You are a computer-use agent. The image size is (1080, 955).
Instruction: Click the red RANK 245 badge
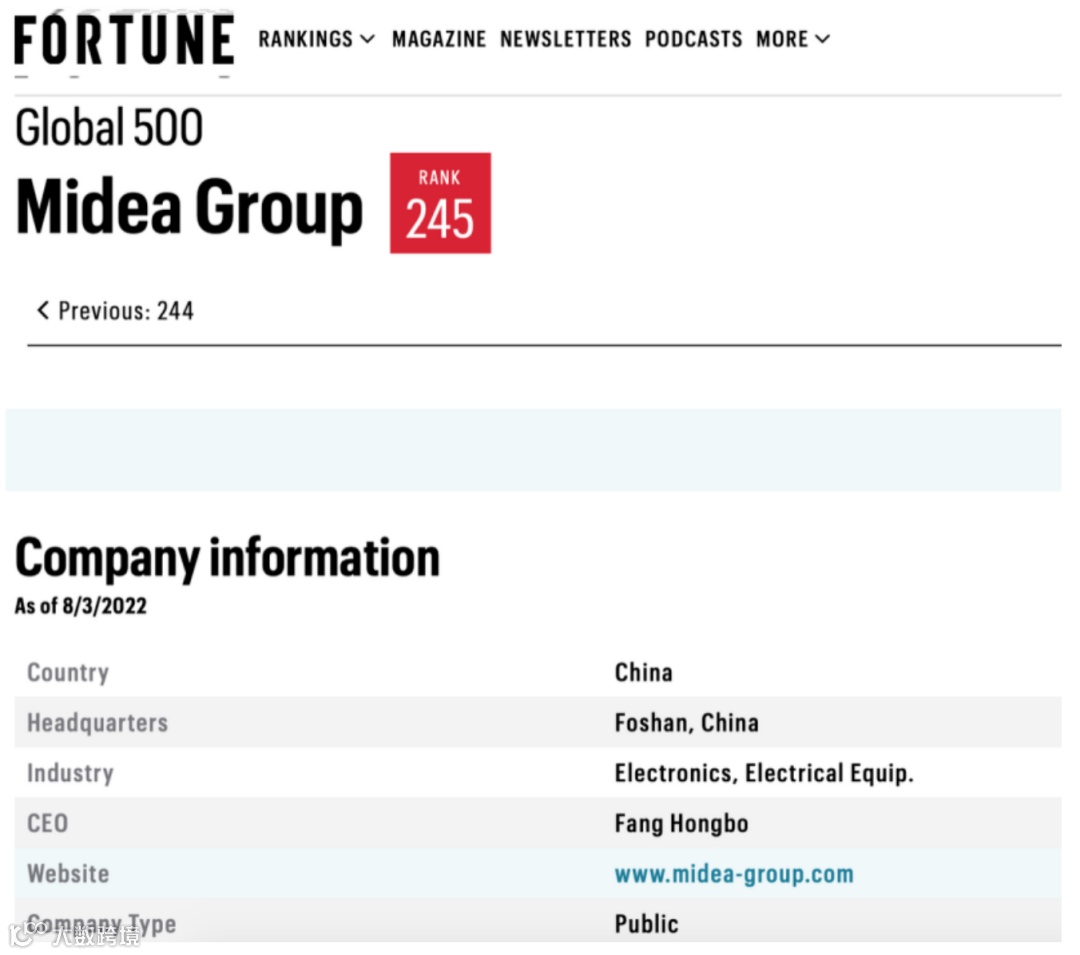440,203
